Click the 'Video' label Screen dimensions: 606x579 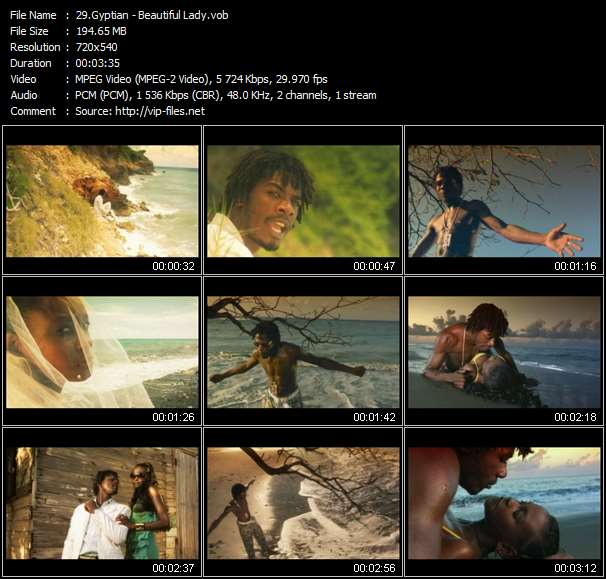pyautogui.click(x=24, y=79)
